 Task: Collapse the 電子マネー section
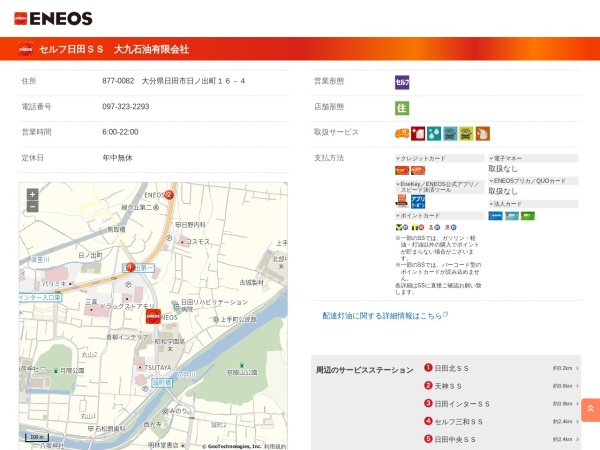(x=533, y=158)
